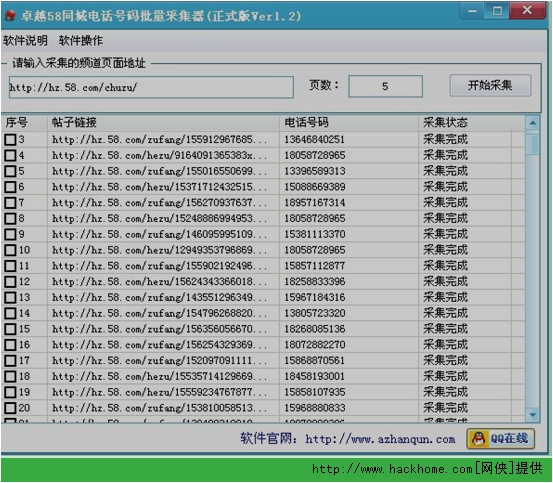Select phone number 18268085136

coord(315,329)
